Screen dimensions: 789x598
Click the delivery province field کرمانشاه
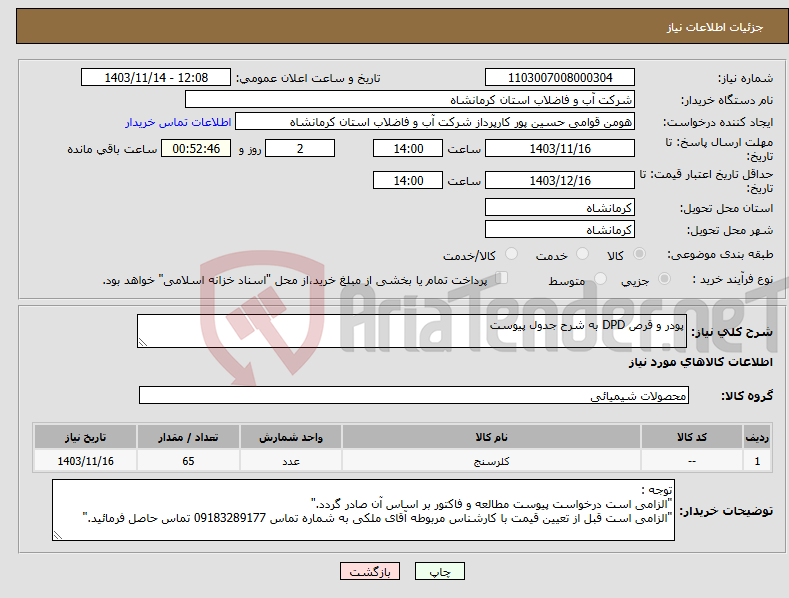(x=560, y=207)
